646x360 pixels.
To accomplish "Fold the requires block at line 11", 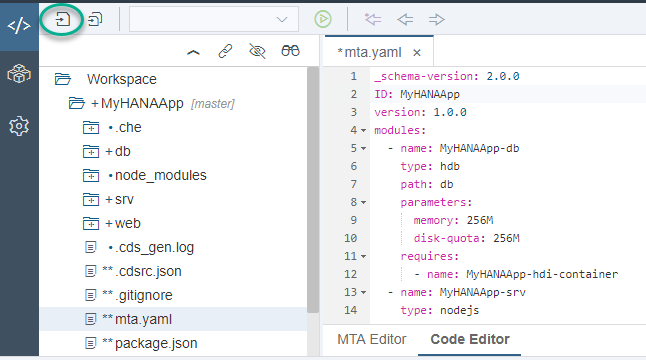I will (364, 257).
